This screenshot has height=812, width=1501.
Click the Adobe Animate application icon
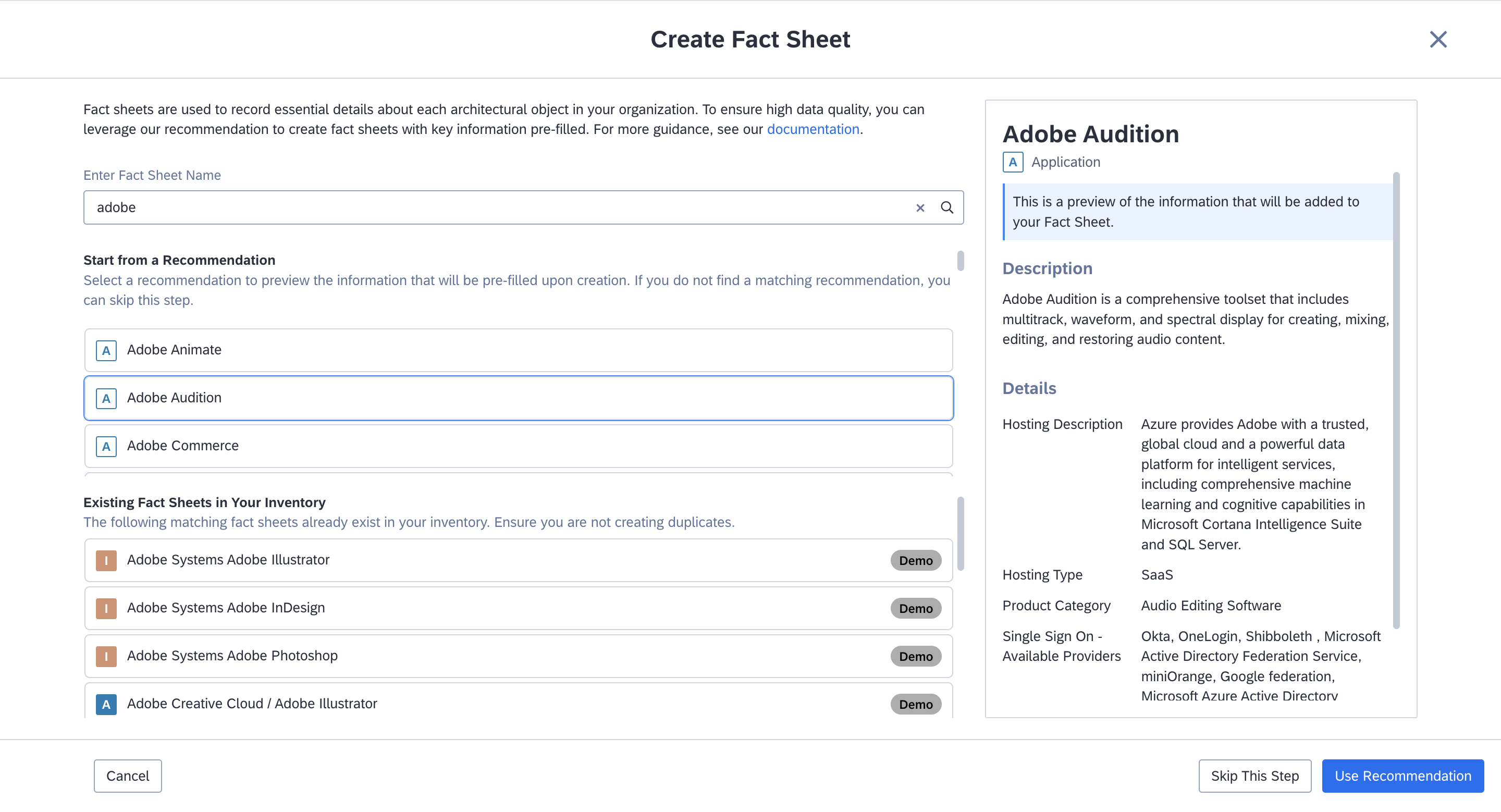(106, 351)
